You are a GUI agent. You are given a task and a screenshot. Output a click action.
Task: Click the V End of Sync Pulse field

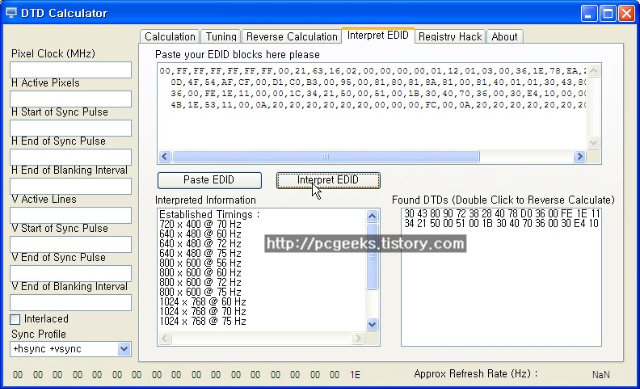(x=71, y=273)
